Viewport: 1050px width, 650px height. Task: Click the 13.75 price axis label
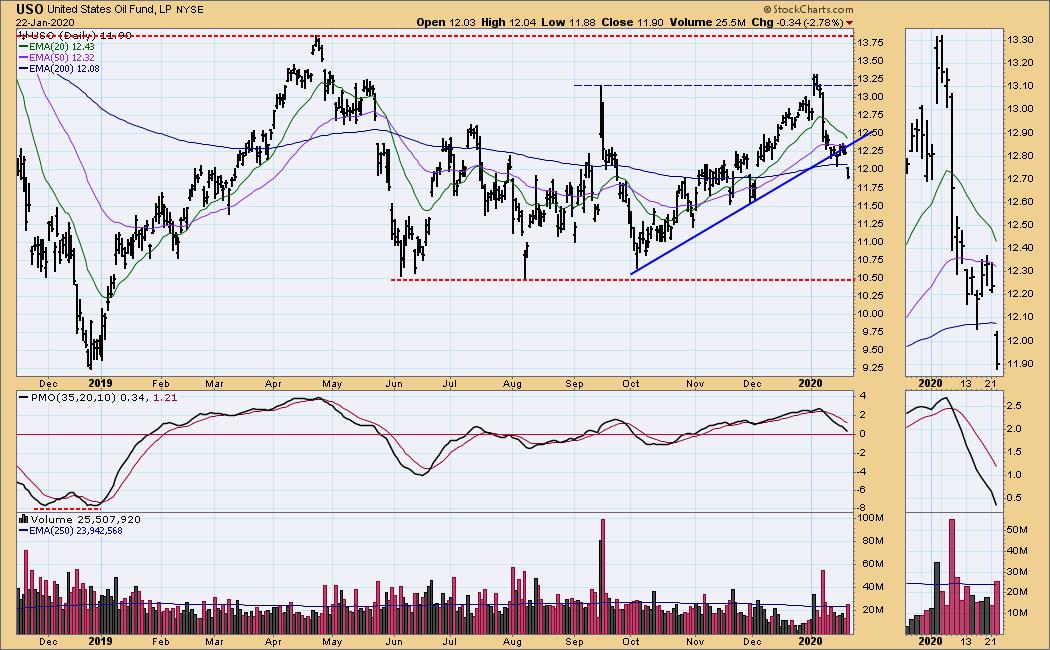tap(871, 43)
